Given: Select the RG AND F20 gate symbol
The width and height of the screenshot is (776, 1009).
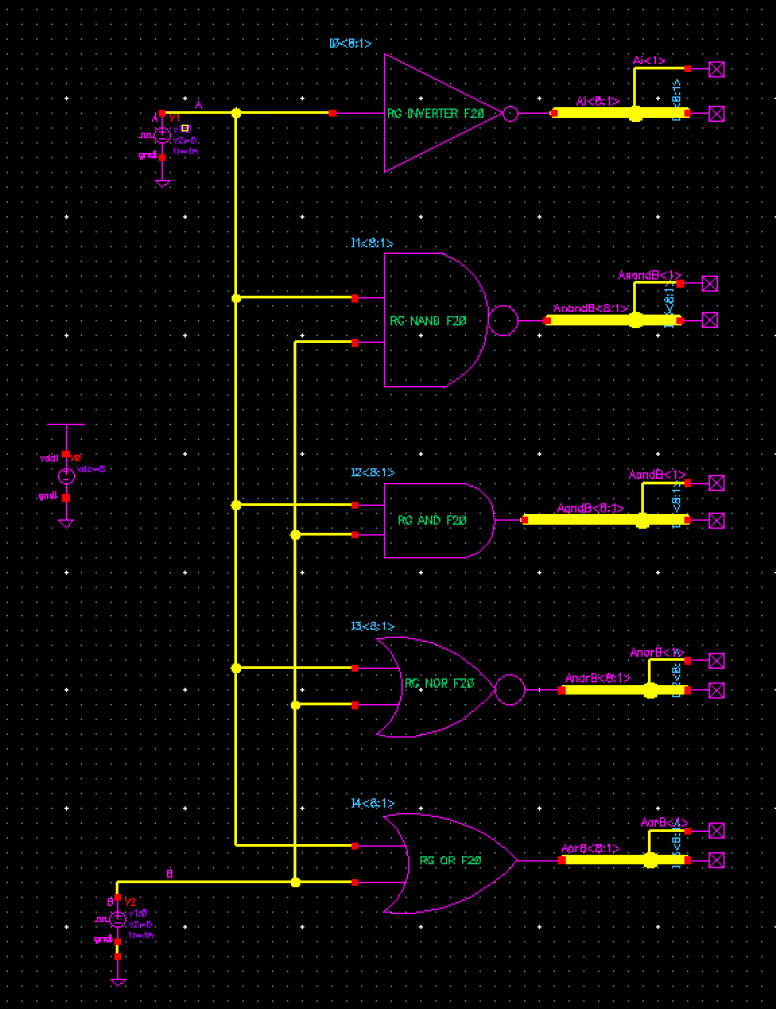Looking at the screenshot, I should point(439,520).
